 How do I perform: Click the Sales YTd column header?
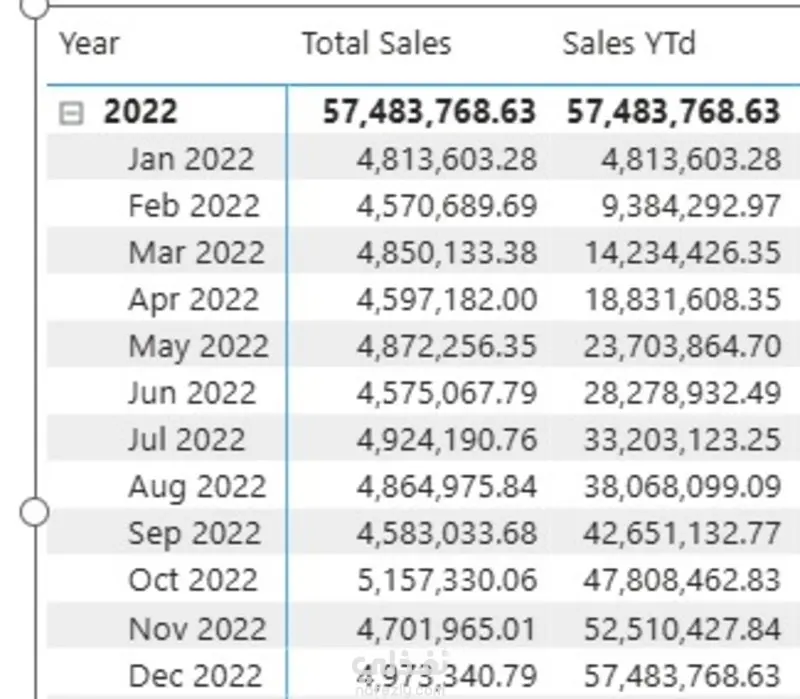[x=628, y=44]
